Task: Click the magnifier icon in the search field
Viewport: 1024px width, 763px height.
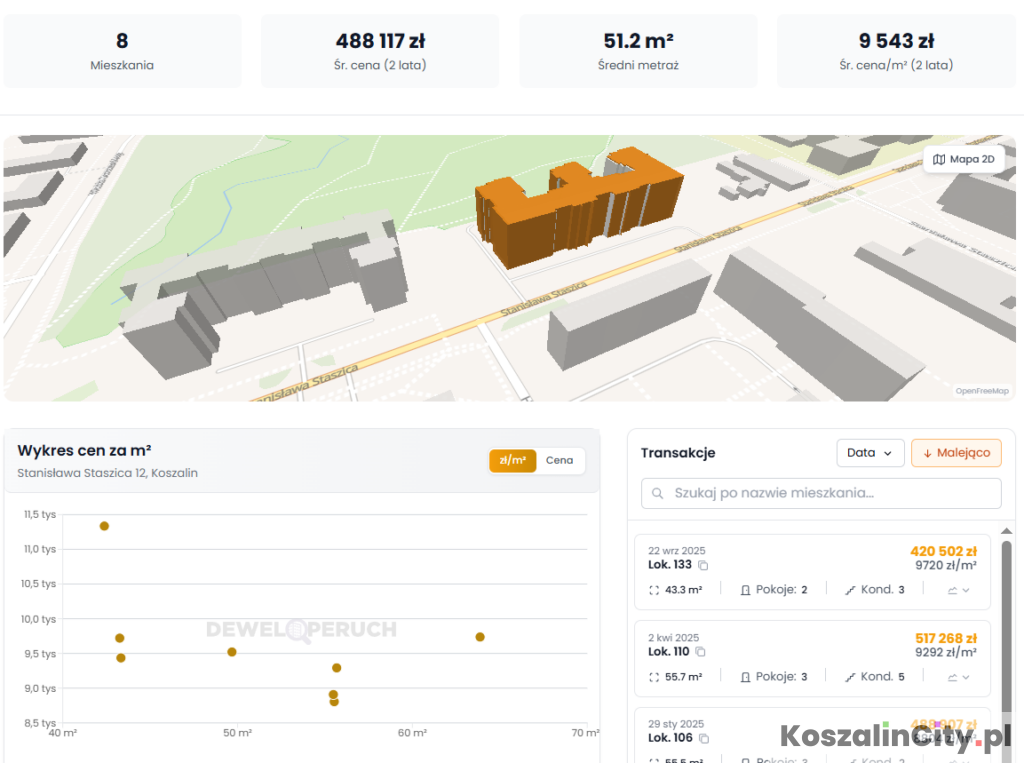Action: tap(658, 493)
